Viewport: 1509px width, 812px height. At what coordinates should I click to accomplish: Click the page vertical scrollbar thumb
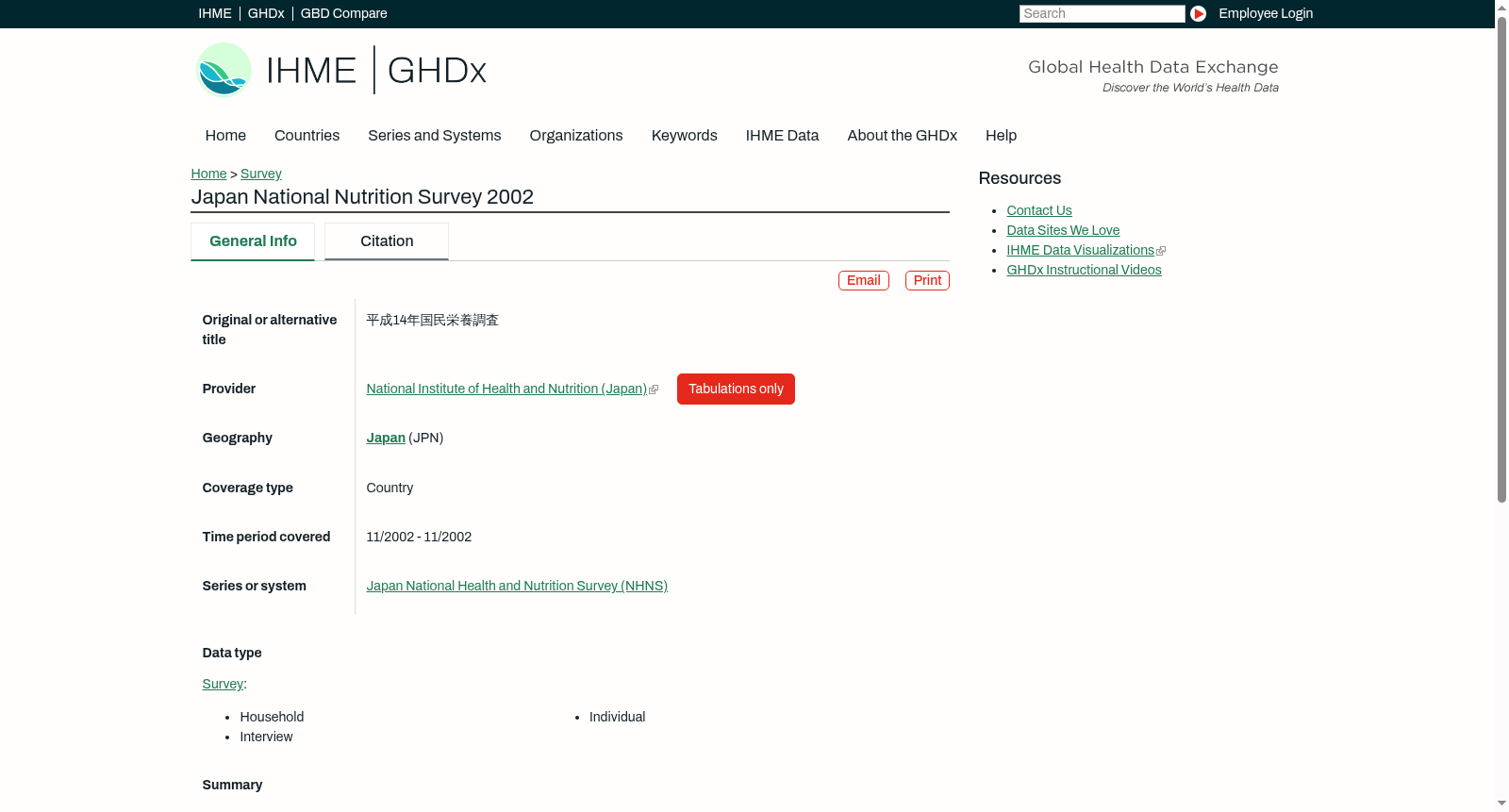[x=1501, y=259]
